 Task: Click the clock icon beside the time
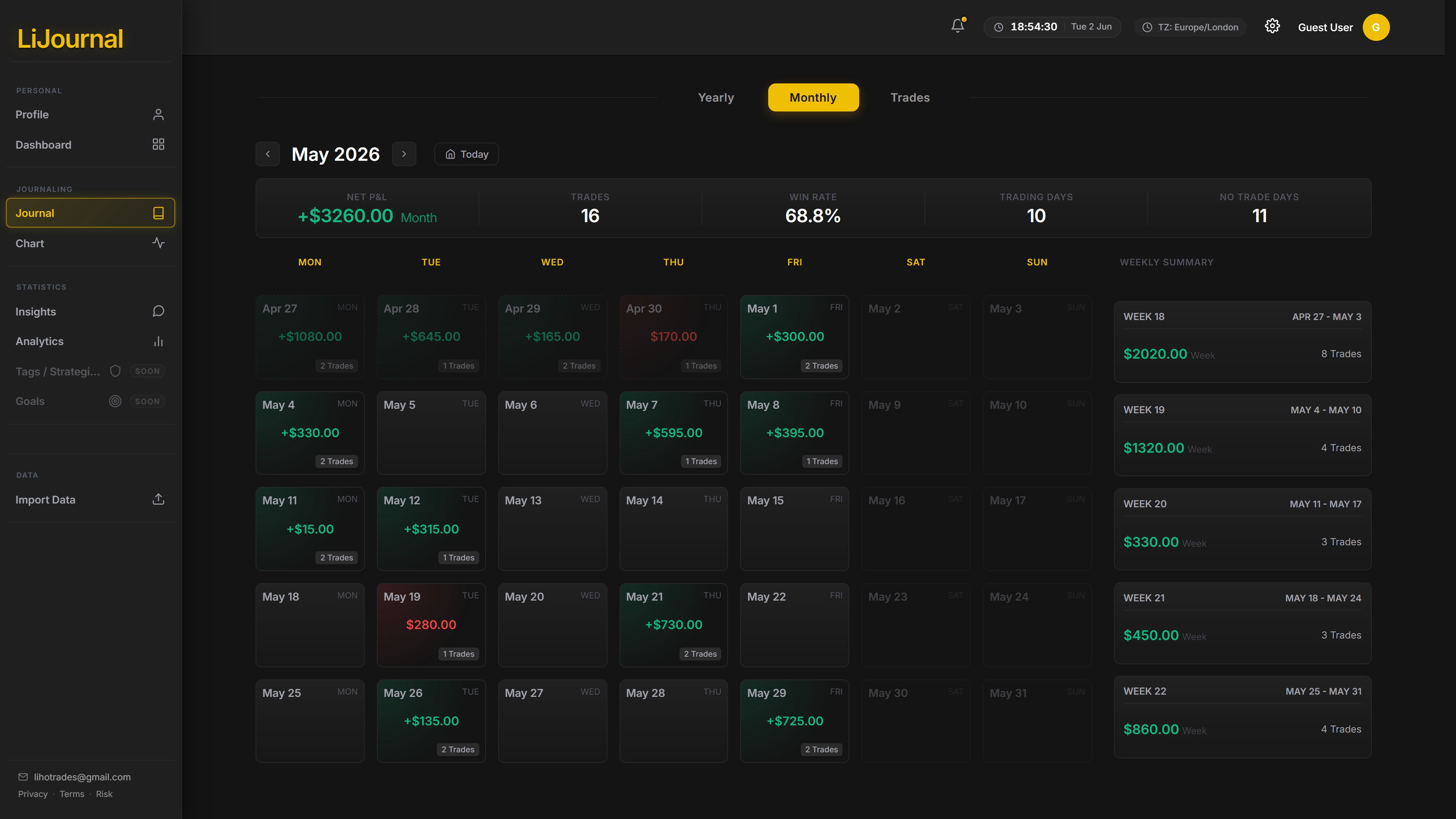tap(999, 27)
